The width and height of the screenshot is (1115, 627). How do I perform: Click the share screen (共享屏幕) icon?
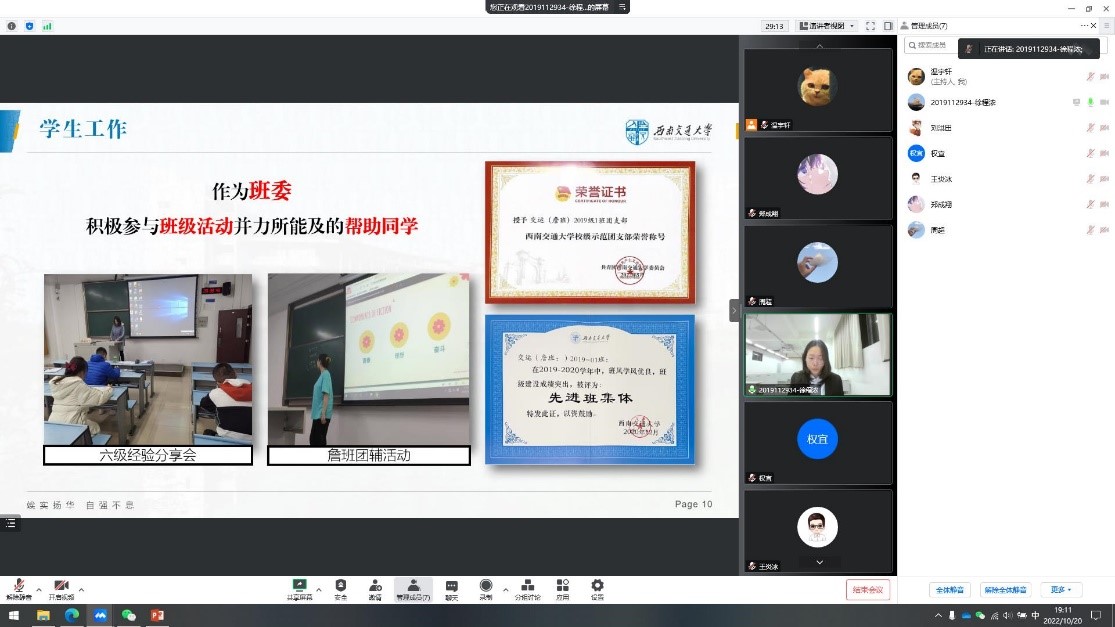(299, 588)
